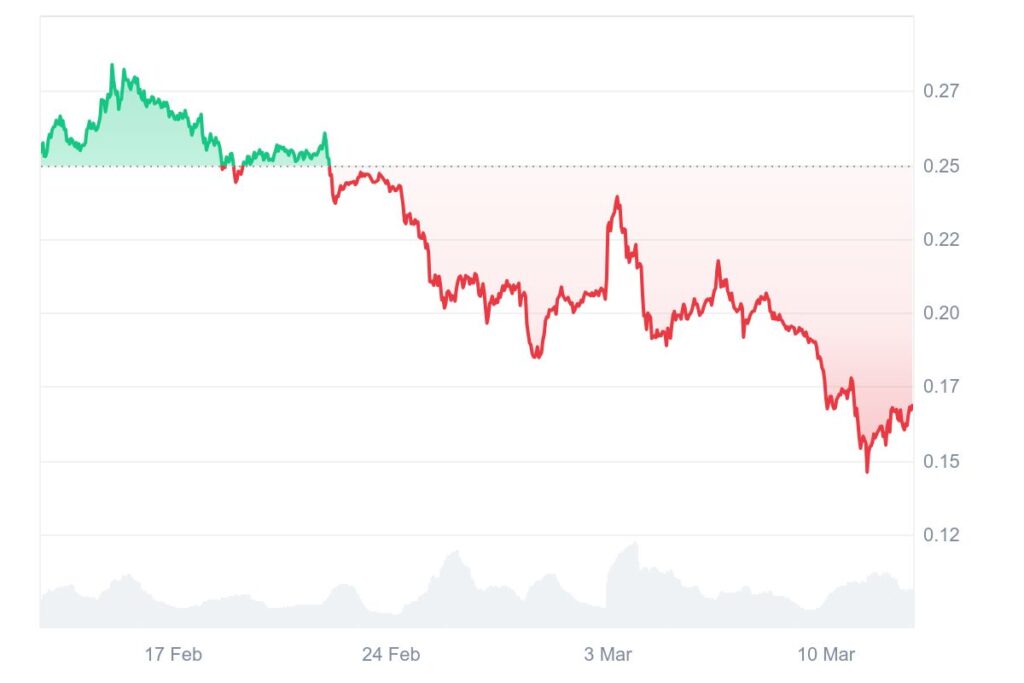This screenshot has width=1024, height=683.
Task: Click the lowest red trough of the price line
Action: point(867,471)
